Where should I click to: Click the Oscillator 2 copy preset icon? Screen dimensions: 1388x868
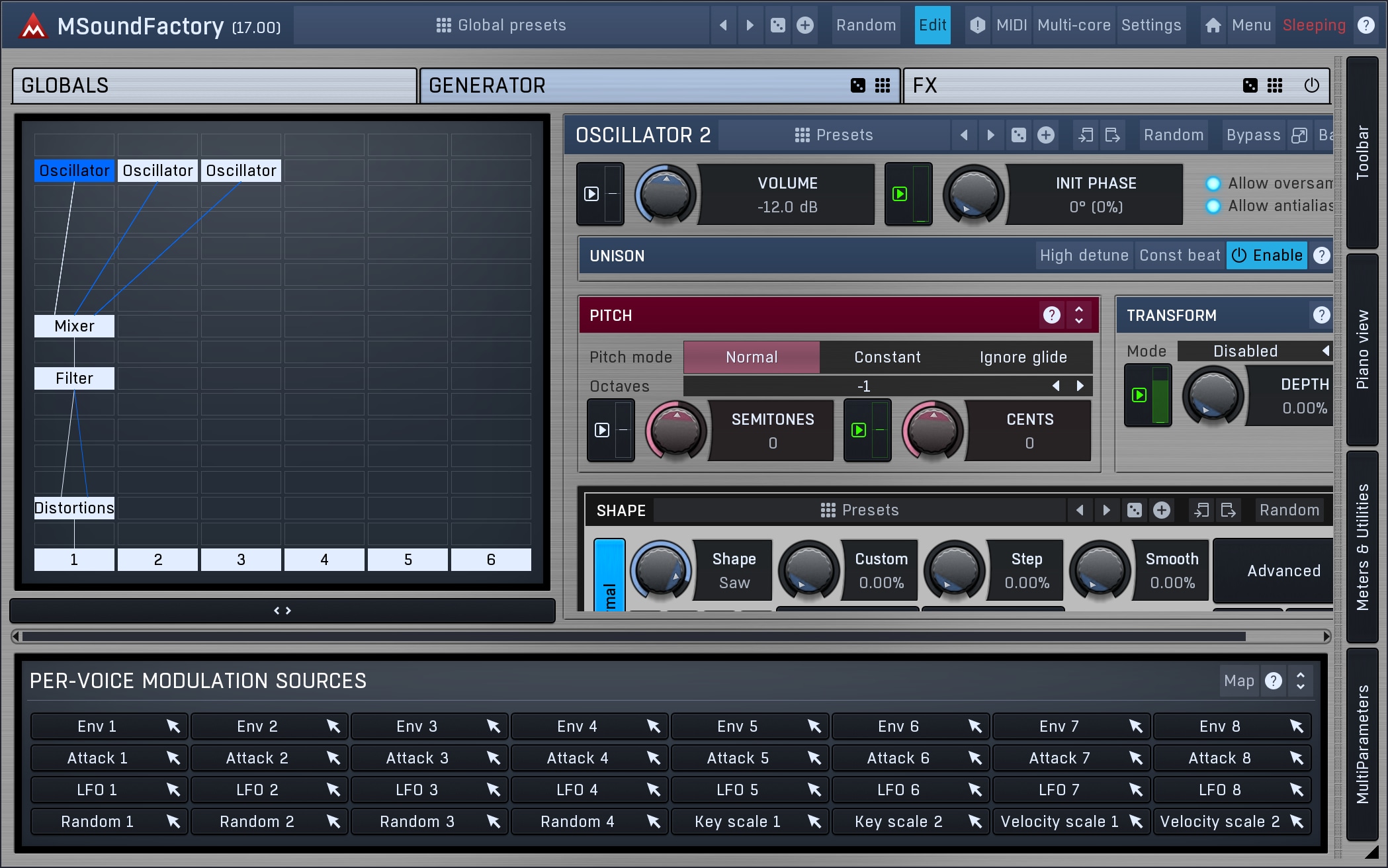[1086, 135]
